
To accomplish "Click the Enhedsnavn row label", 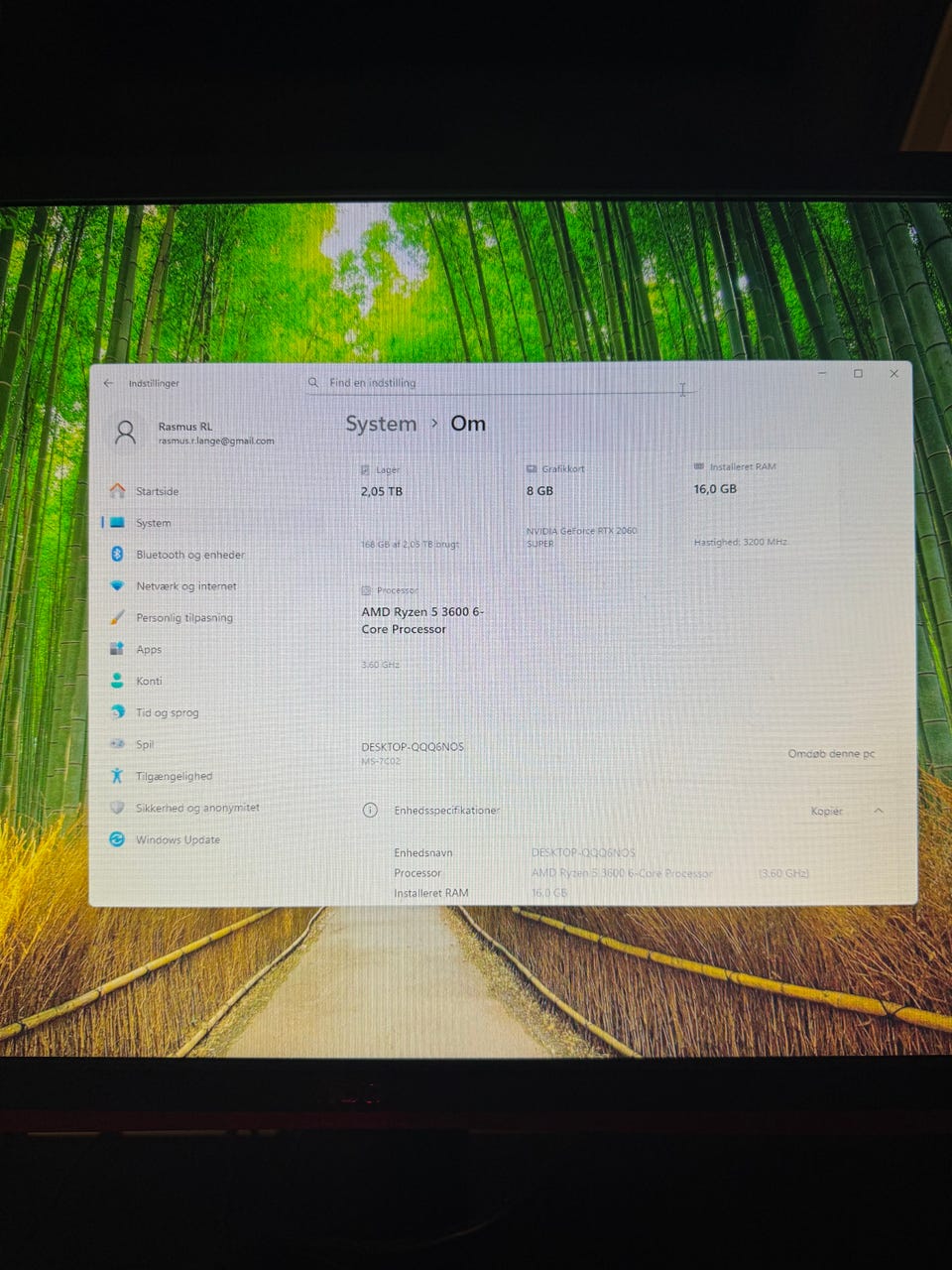I will pyautogui.click(x=423, y=852).
